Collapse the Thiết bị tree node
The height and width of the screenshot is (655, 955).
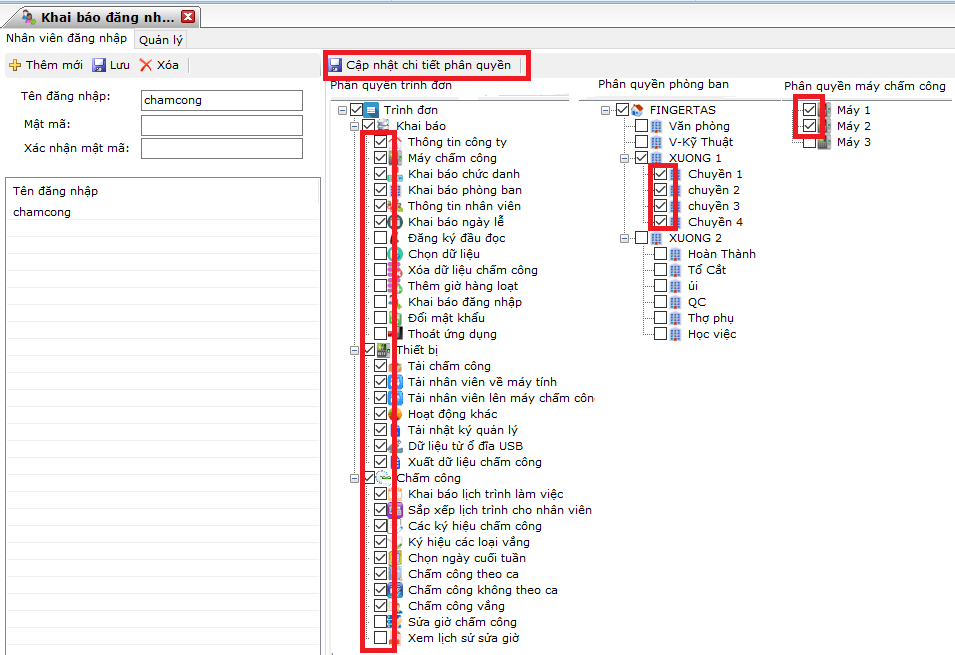[354, 350]
